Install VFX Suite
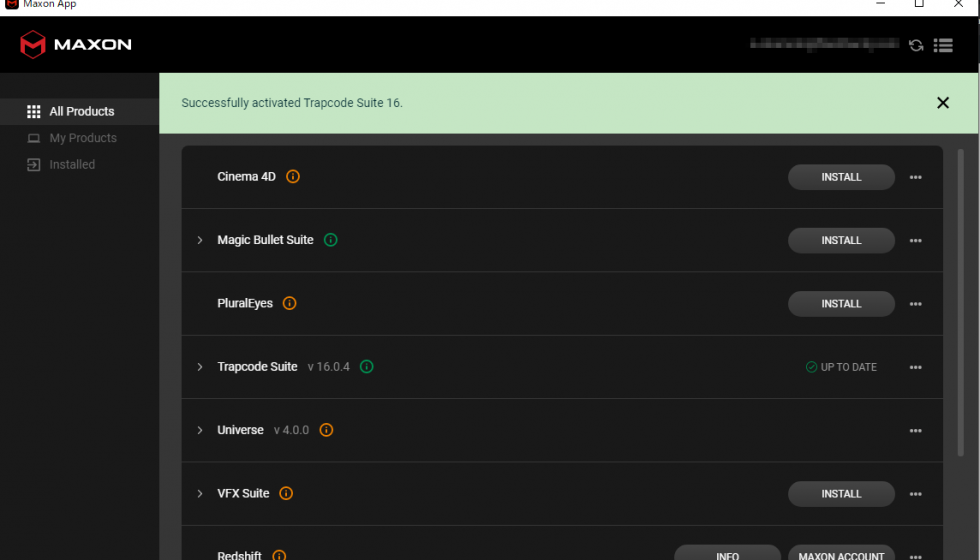The image size is (980, 560). pos(841,494)
